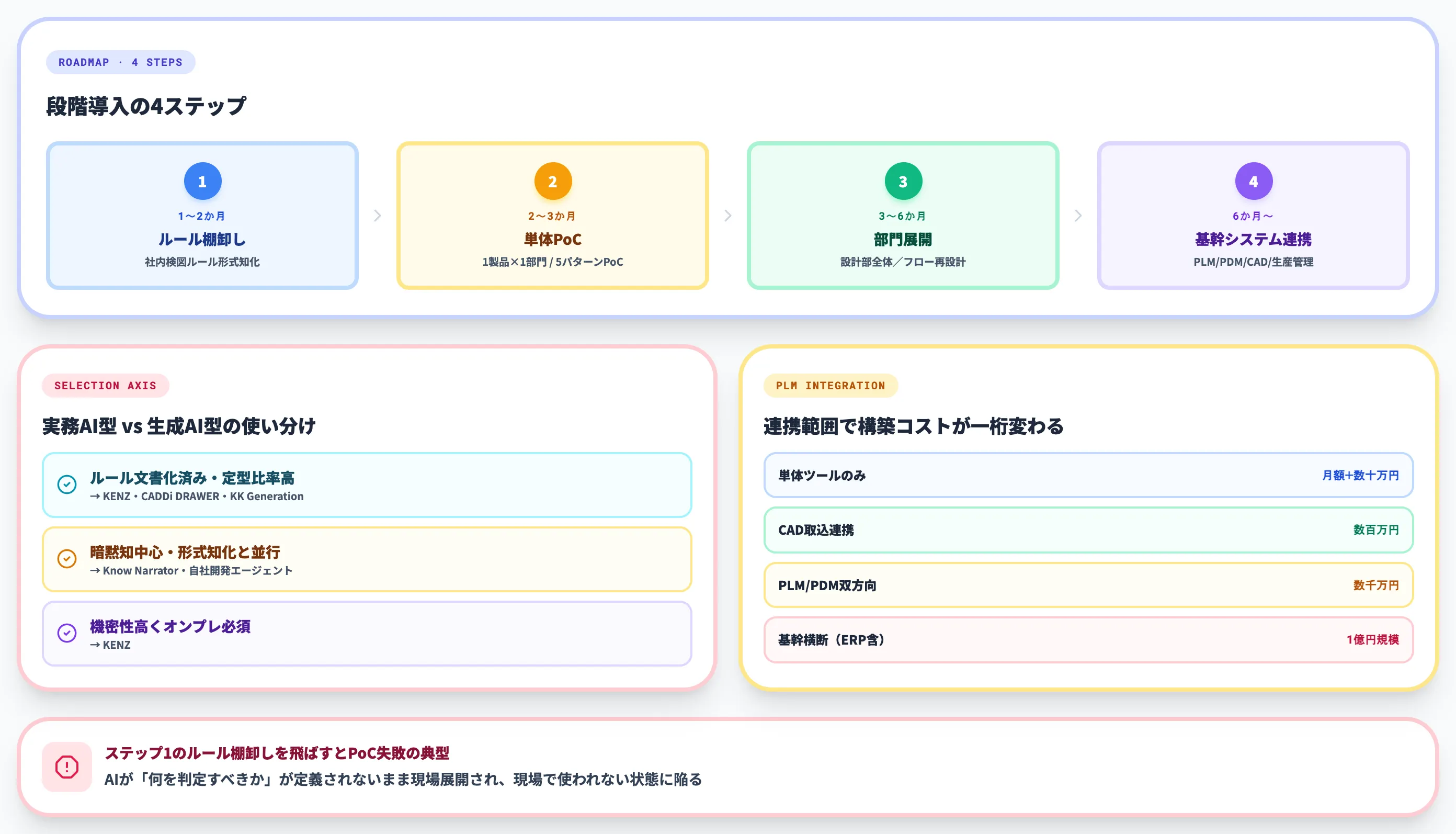Open the ルール棚卸し step title
1456x834 pixels.
pos(202,240)
